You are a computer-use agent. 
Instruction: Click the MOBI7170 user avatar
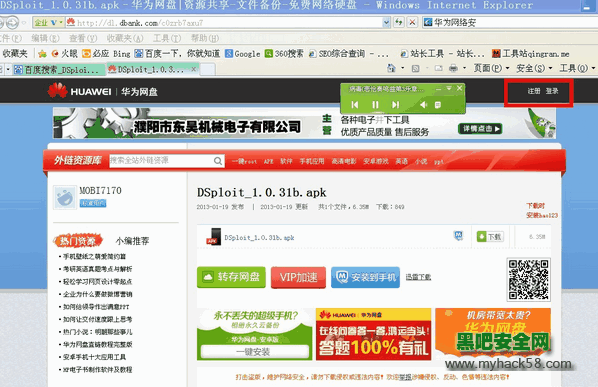coord(65,197)
